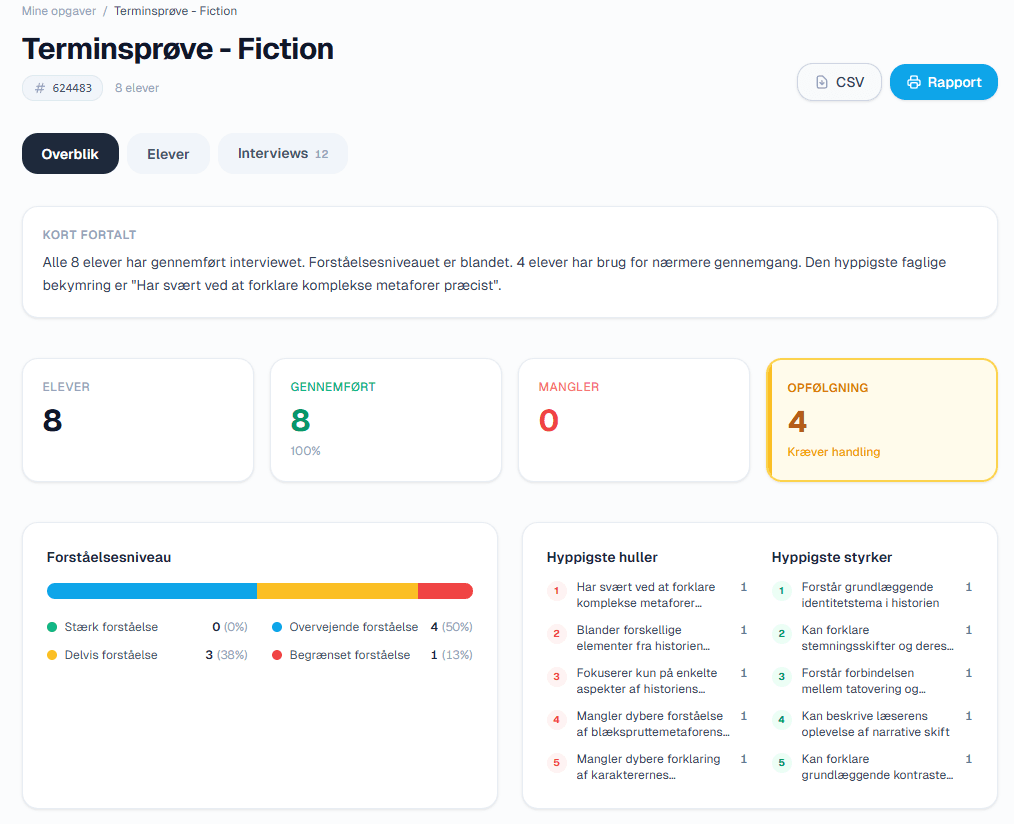Select the Gennemført statistics card
Screen dimensions: 1014x824
pyautogui.click(x=386, y=420)
